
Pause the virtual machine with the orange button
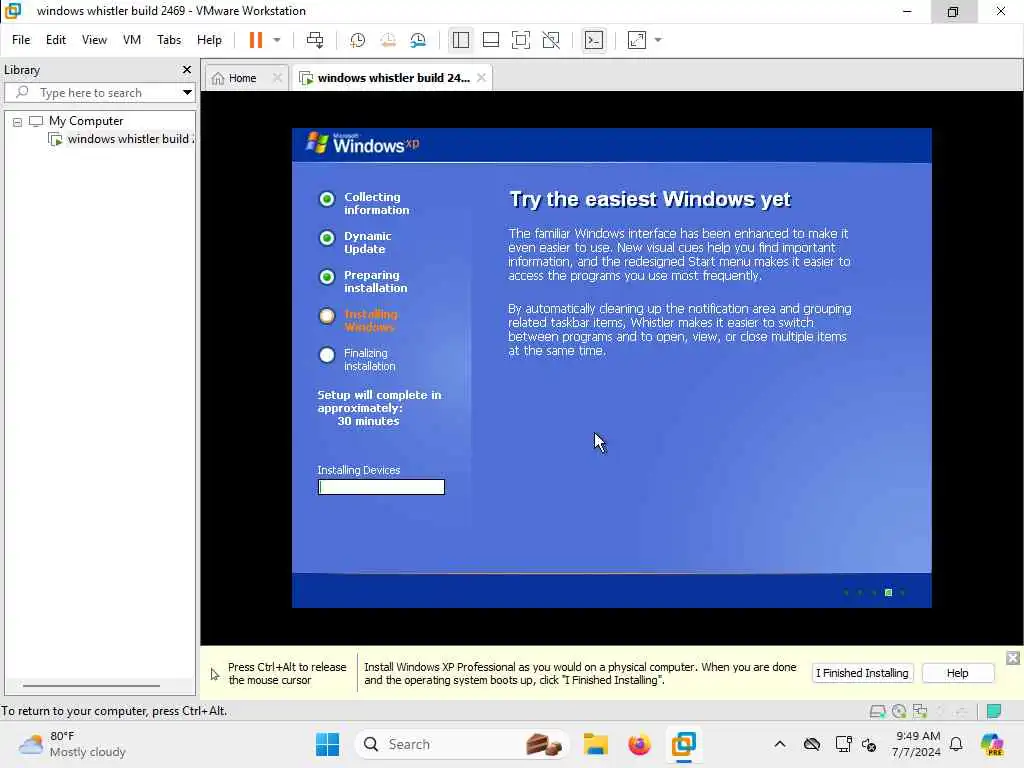point(255,40)
